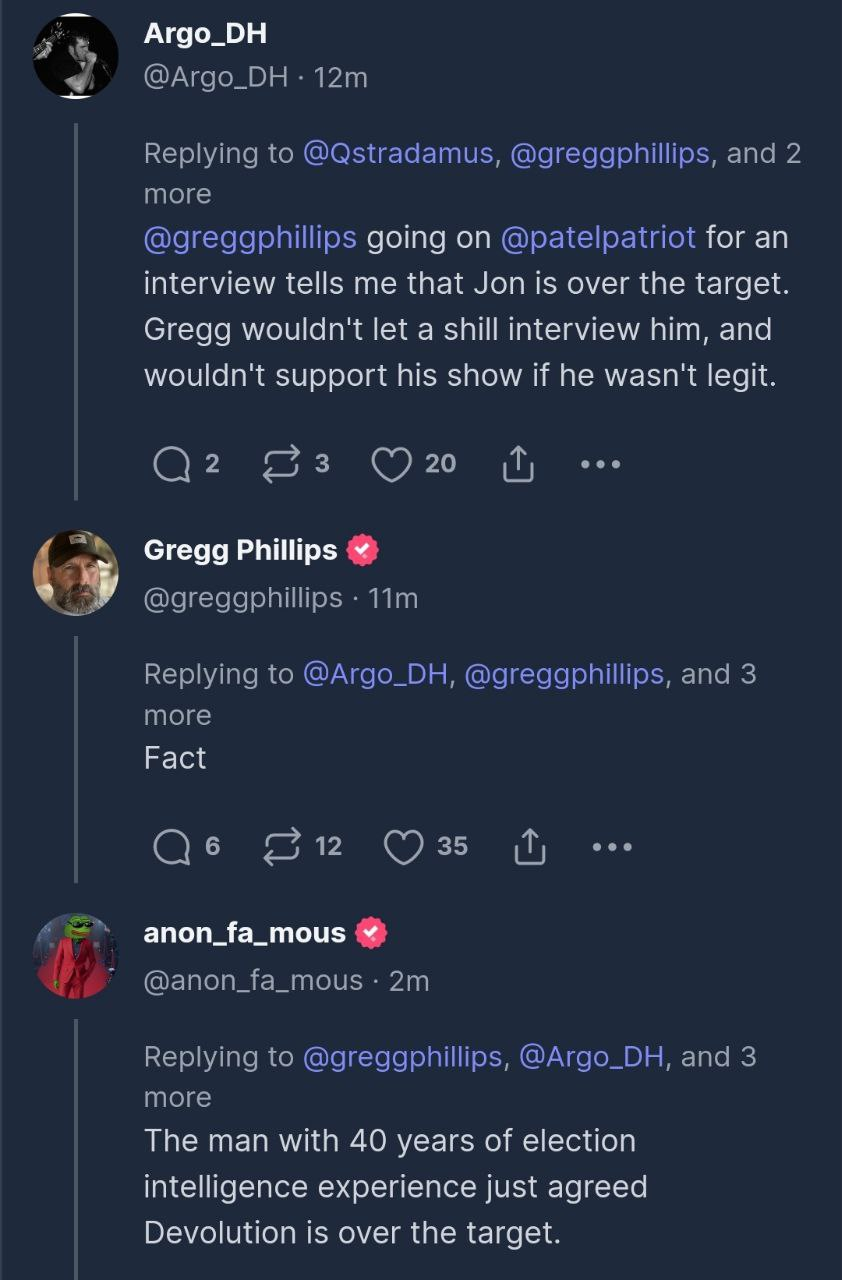Open the Gregg Phillips display name
The image size is (842, 1280).
tap(240, 550)
